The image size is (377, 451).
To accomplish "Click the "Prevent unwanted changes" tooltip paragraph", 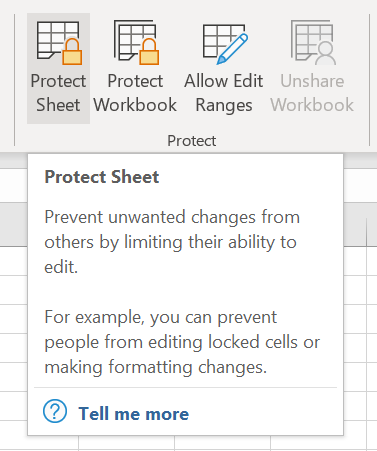I will pyautogui.click(x=172, y=242).
